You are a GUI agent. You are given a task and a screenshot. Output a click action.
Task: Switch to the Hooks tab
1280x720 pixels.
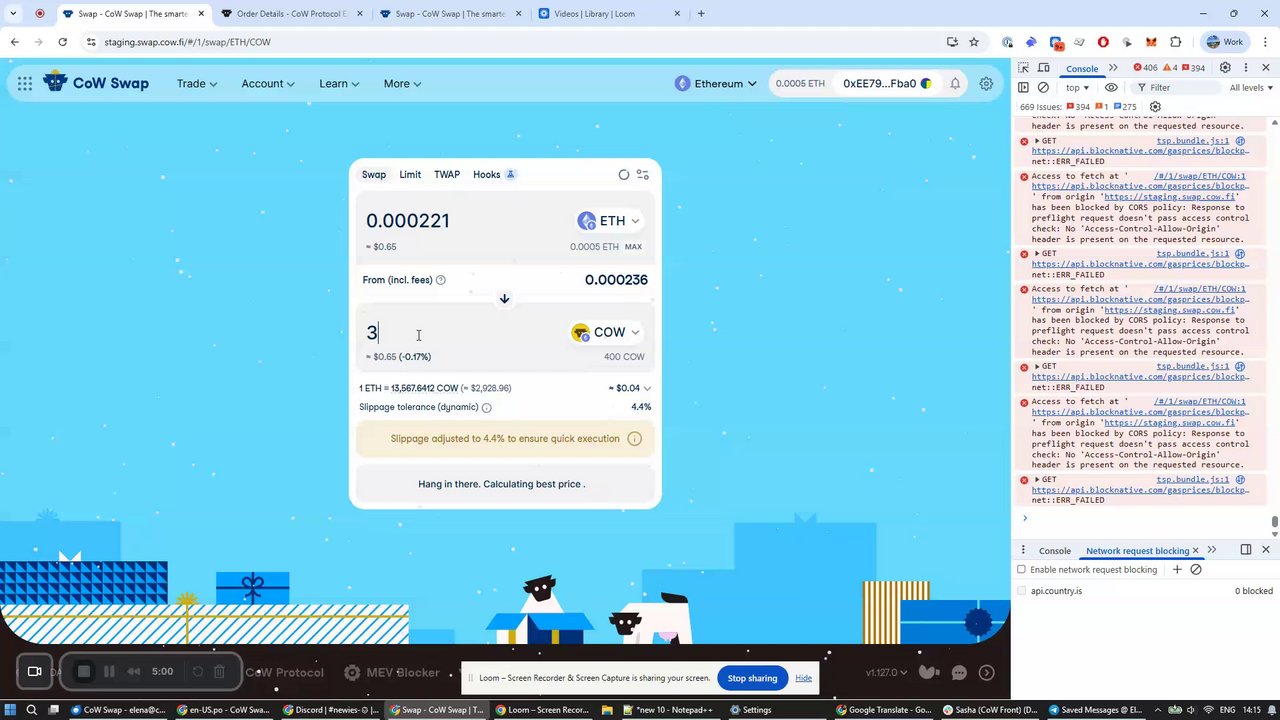point(493,175)
